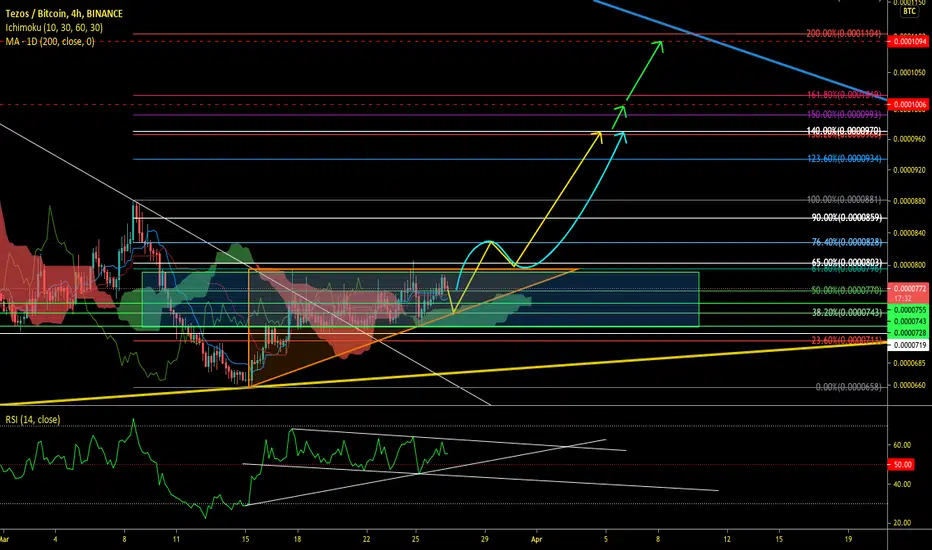932x550 pixels.
Task: Click the 0.0000800 price axis tick
Action: 909,265
